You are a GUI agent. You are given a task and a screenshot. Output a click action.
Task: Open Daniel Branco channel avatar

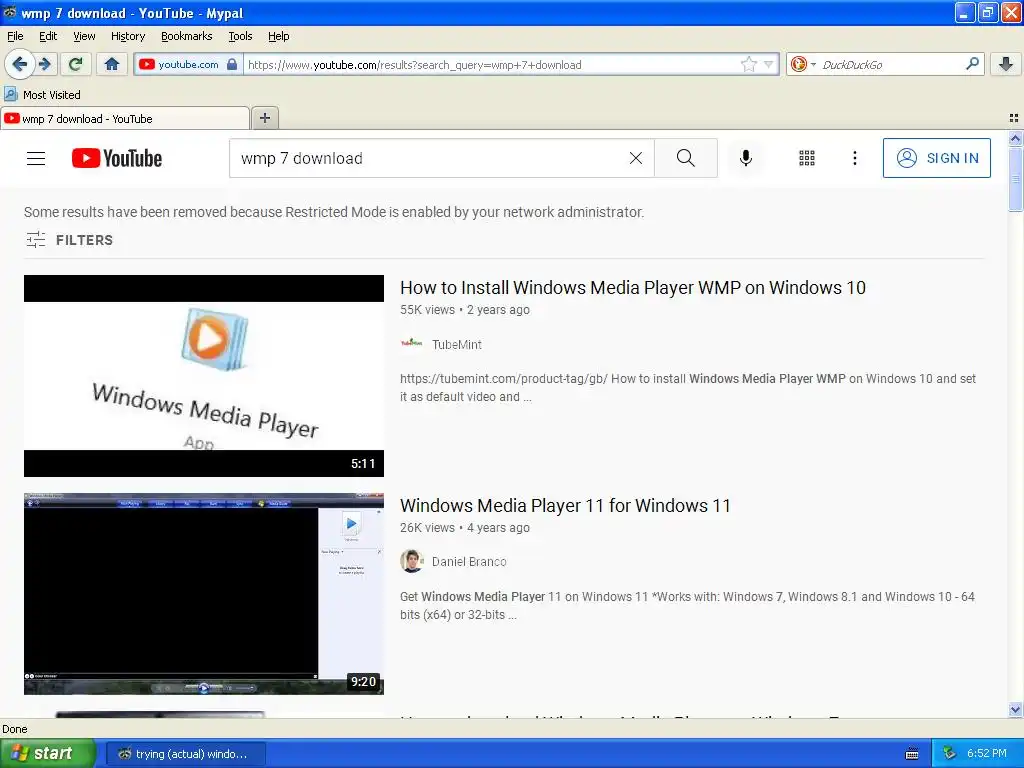pyautogui.click(x=411, y=562)
